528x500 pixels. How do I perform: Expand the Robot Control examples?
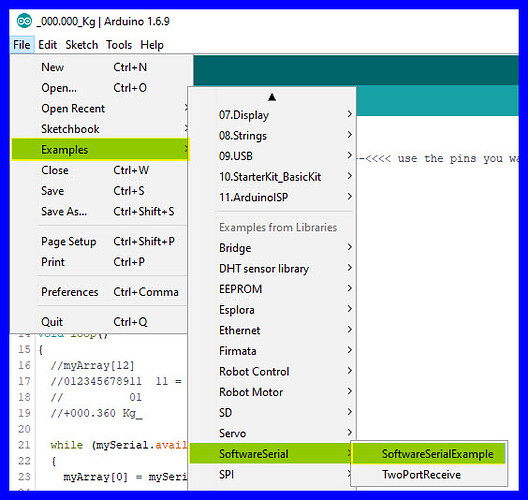[272, 372]
